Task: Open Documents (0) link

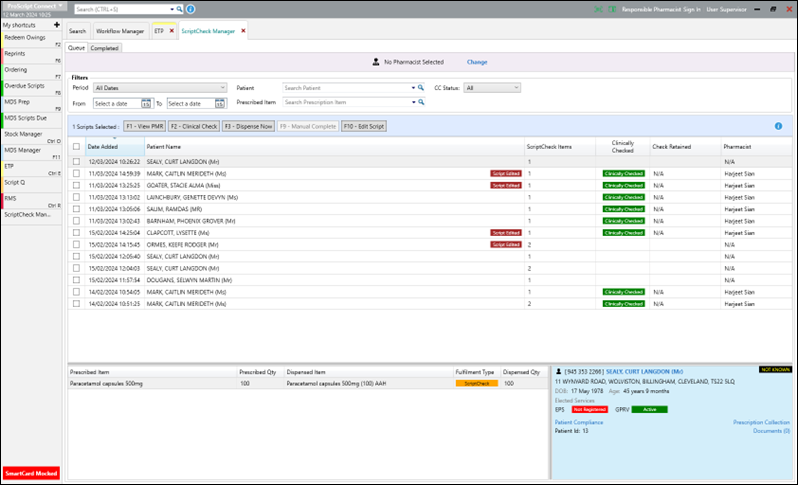Action: [x=772, y=431]
